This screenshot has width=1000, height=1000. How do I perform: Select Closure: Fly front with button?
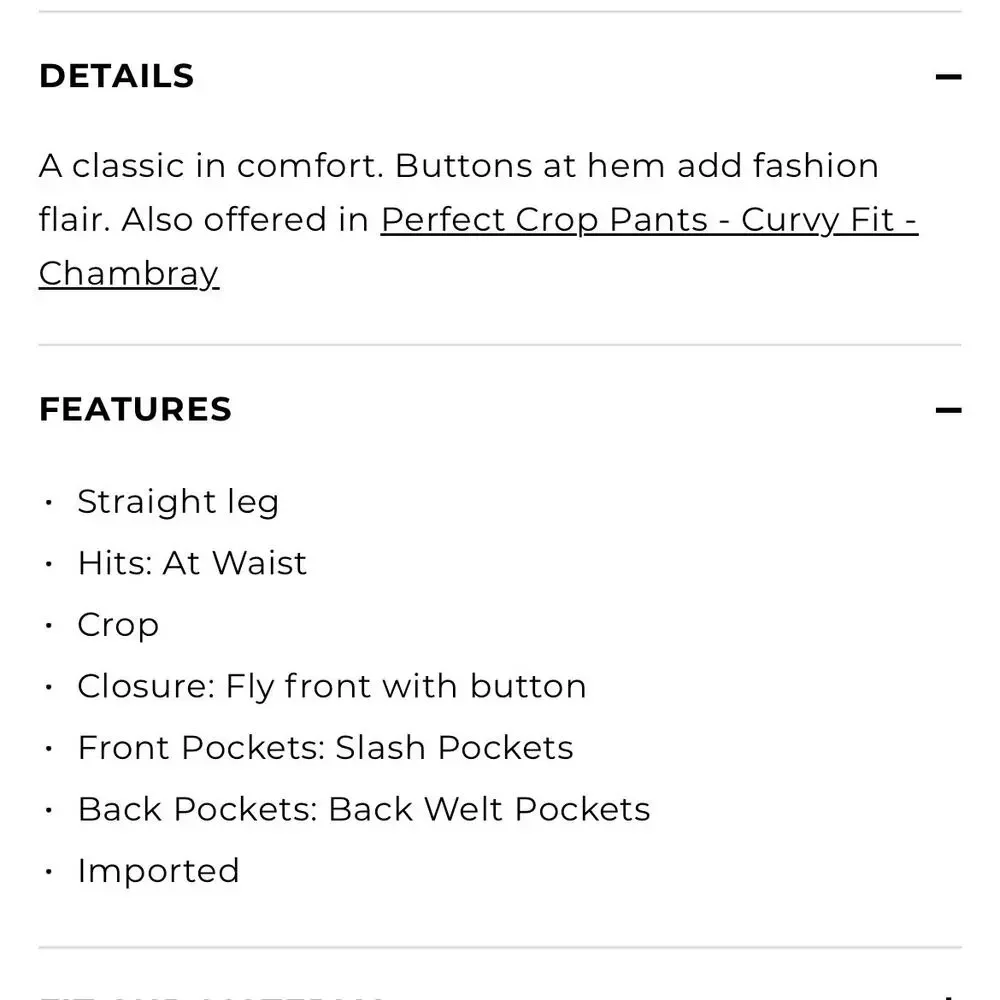(x=332, y=687)
